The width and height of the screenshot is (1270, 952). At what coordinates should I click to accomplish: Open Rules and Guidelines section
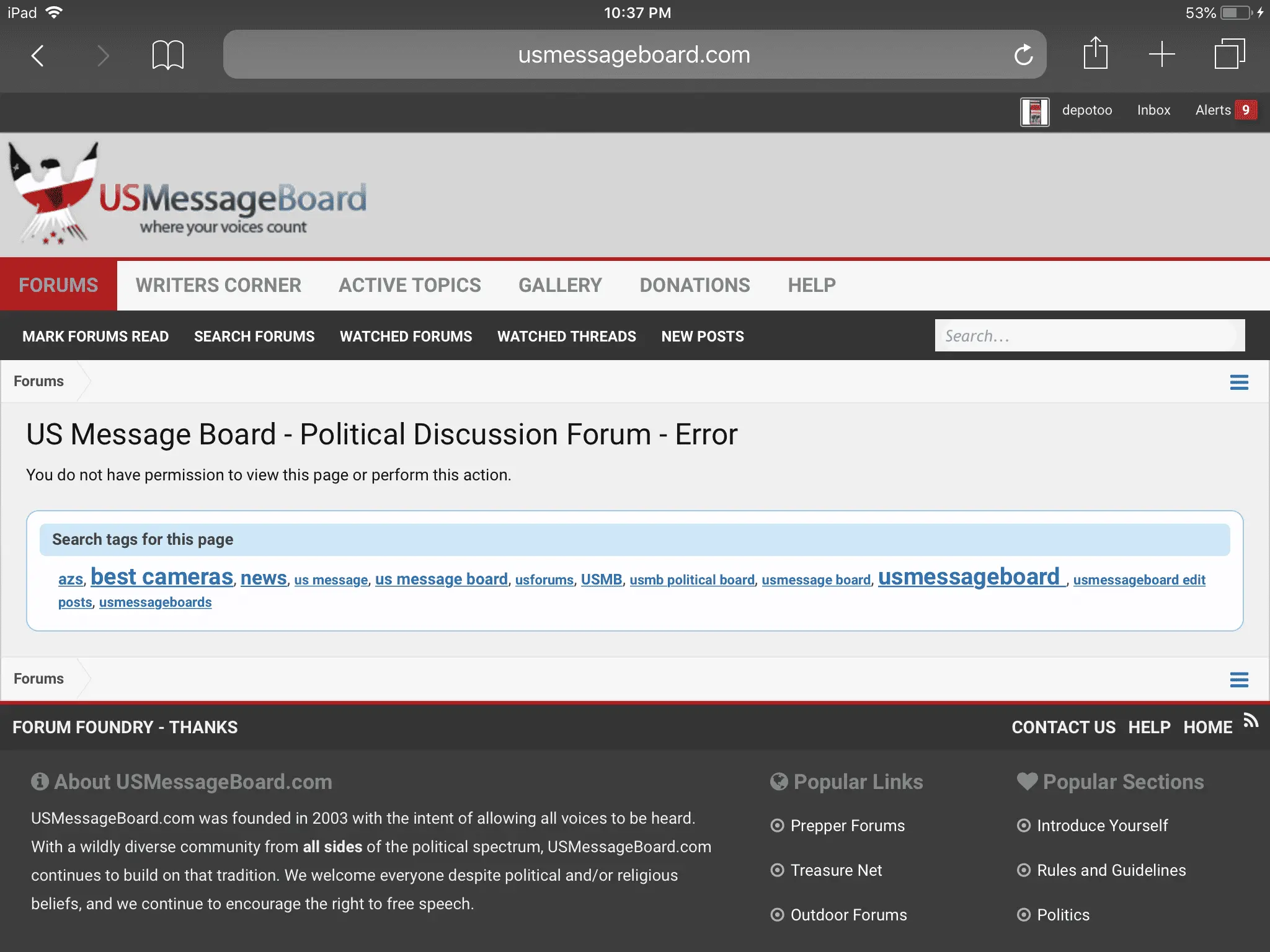point(1111,870)
